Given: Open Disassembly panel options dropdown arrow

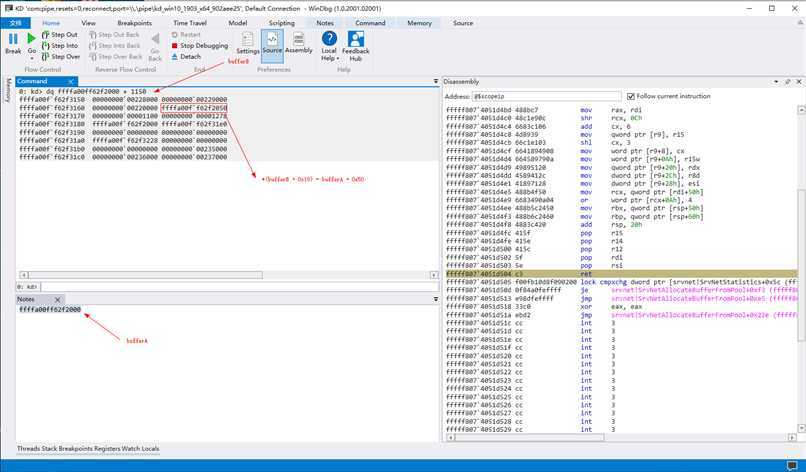Looking at the screenshot, I should pos(776,82).
